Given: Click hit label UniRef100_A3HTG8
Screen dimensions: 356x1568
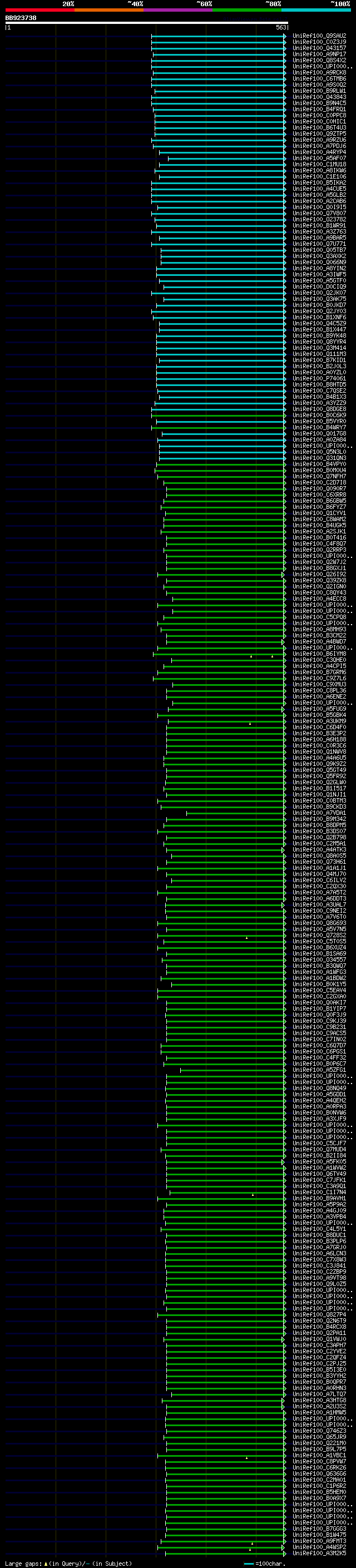Looking at the screenshot, I should pyautogui.click(x=319, y=1400).
